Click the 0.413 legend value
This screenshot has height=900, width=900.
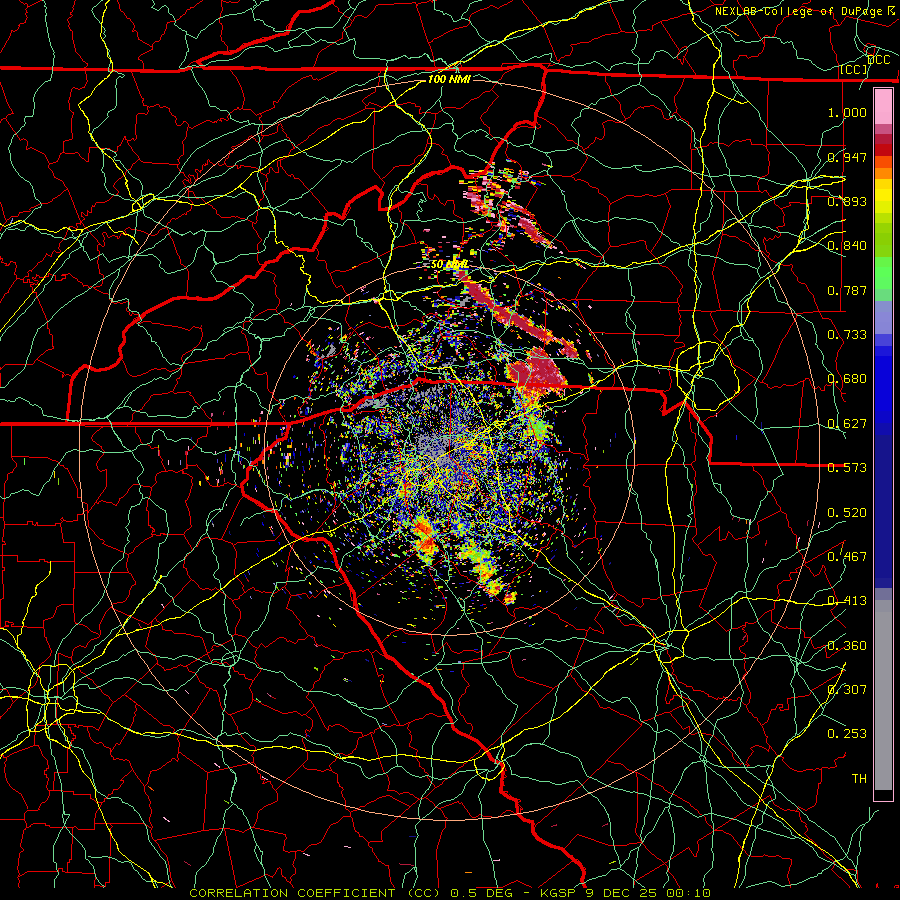pyautogui.click(x=847, y=601)
